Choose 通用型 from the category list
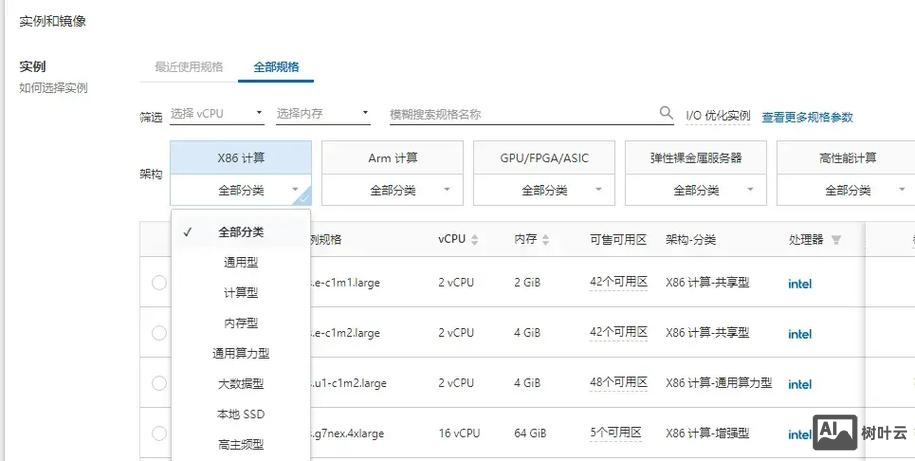Image resolution: width=915 pixels, height=461 pixels. [240, 263]
